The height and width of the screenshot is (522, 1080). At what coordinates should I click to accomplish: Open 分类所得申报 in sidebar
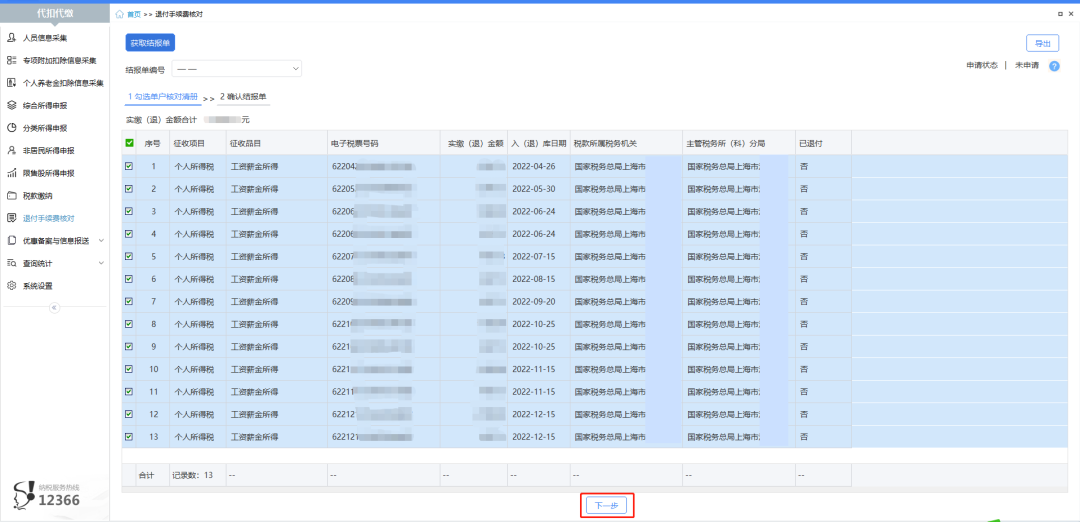click(45, 128)
